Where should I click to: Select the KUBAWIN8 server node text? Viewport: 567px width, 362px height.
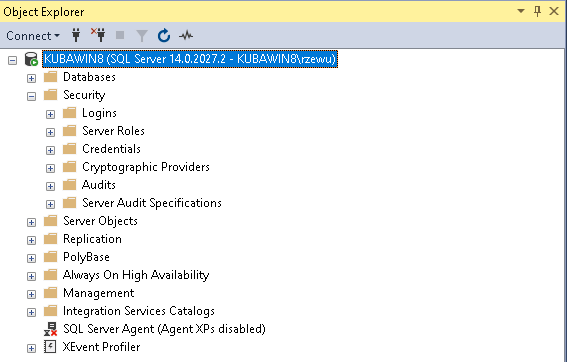click(190, 59)
